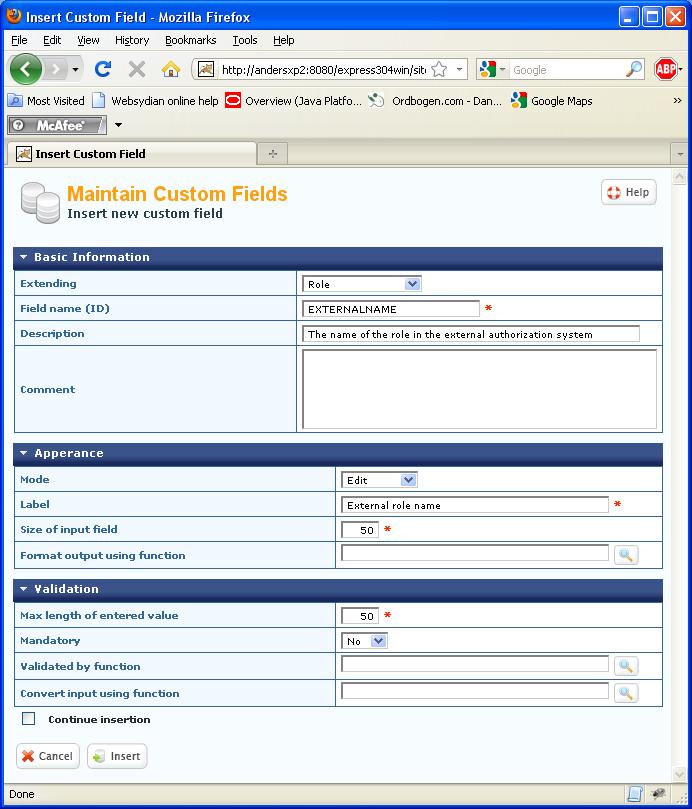This screenshot has height=809, width=692.
Task: Open the Ordbogen.com bookmark
Action: coord(436,101)
